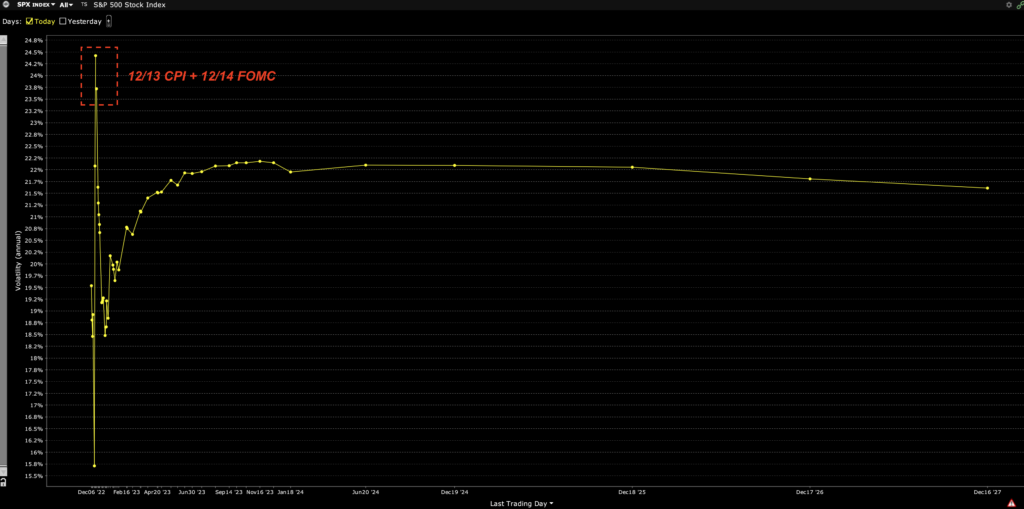Open the All dropdown
The image size is (1024, 509).
pos(68,5)
